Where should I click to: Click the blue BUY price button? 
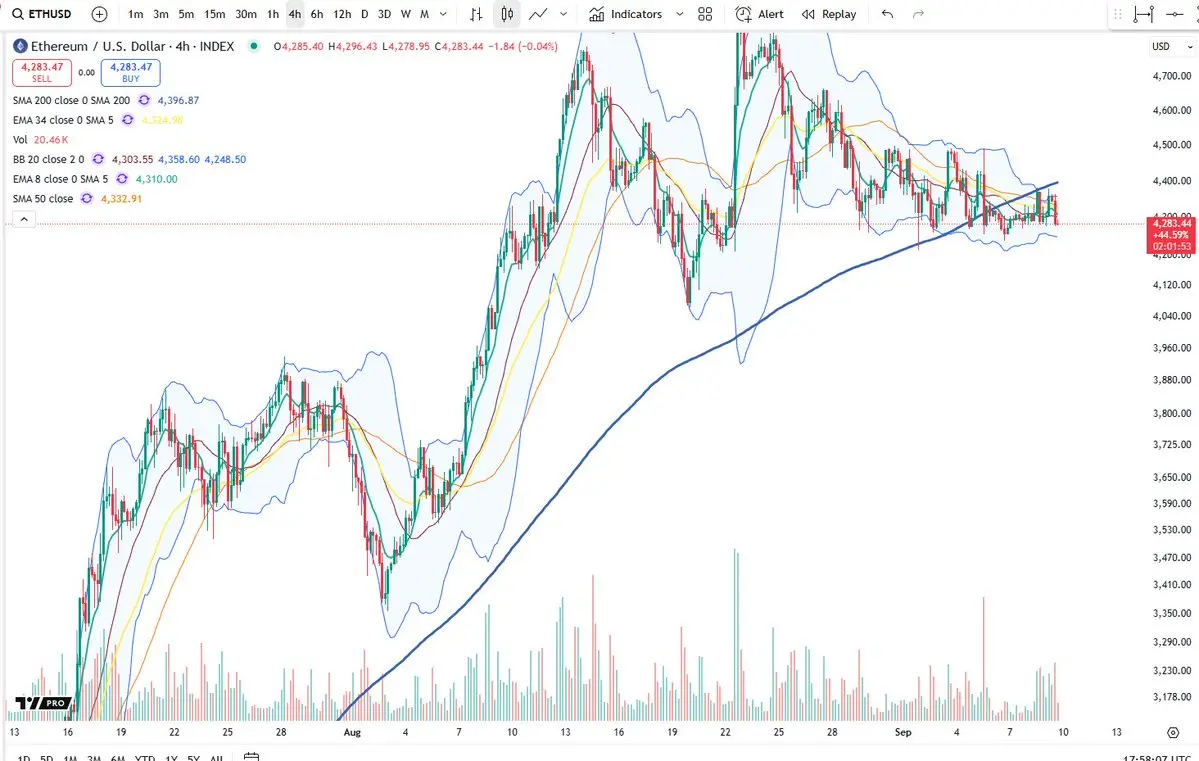[131, 73]
